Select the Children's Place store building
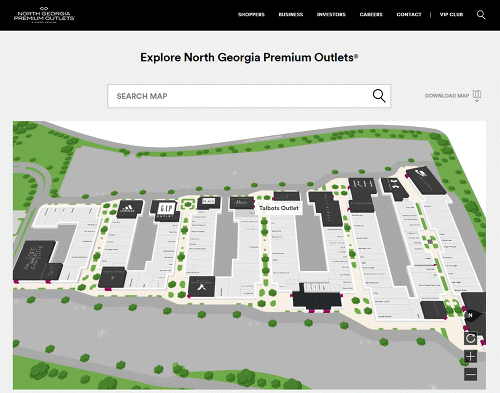This screenshot has height=393, width=500. (x=209, y=203)
